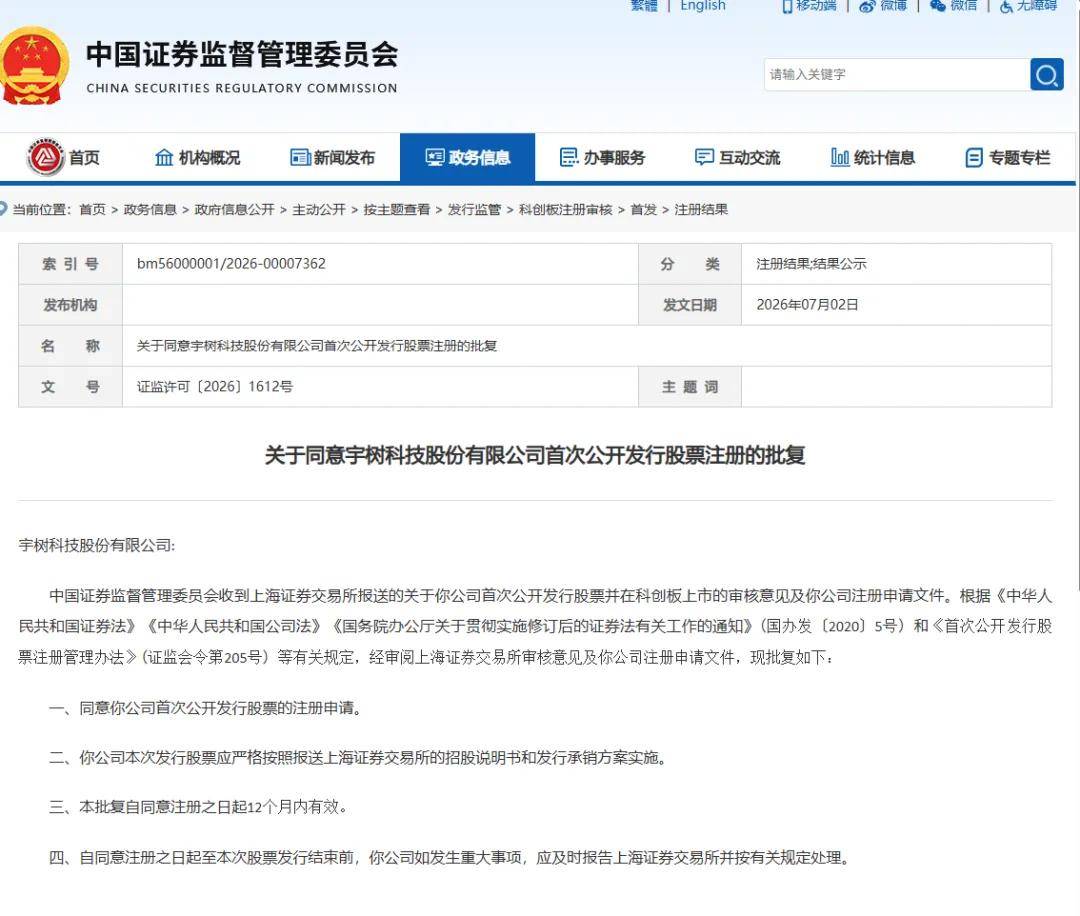Go to 政府信息公开 in the breadcrumb
Image resolution: width=1080 pixels, height=916 pixels.
point(234,209)
